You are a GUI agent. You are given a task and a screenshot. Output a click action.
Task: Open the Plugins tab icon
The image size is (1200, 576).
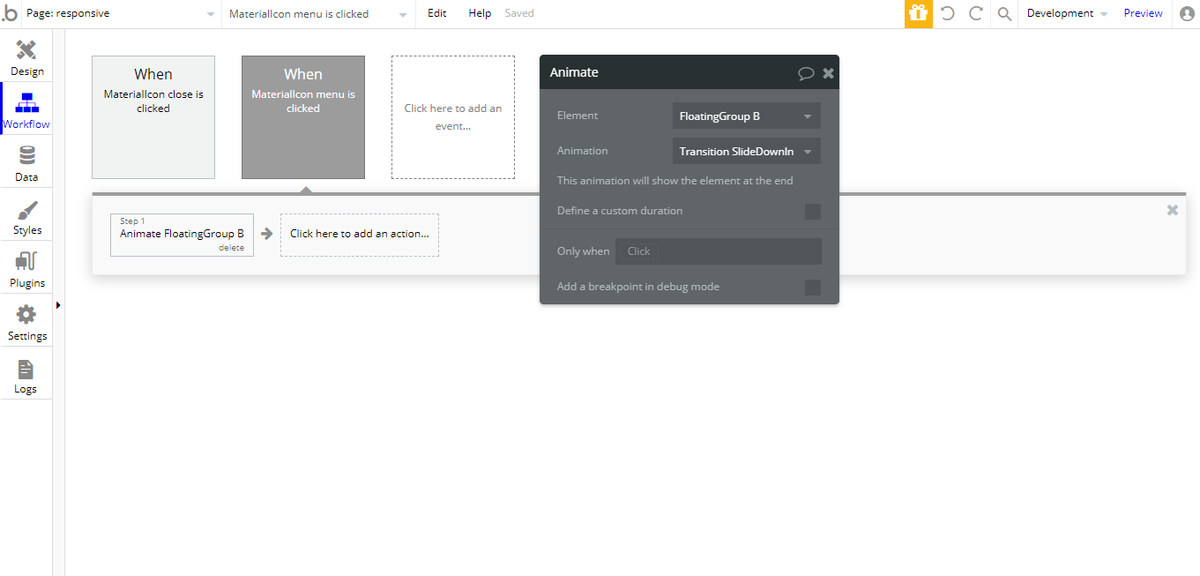coord(27,262)
